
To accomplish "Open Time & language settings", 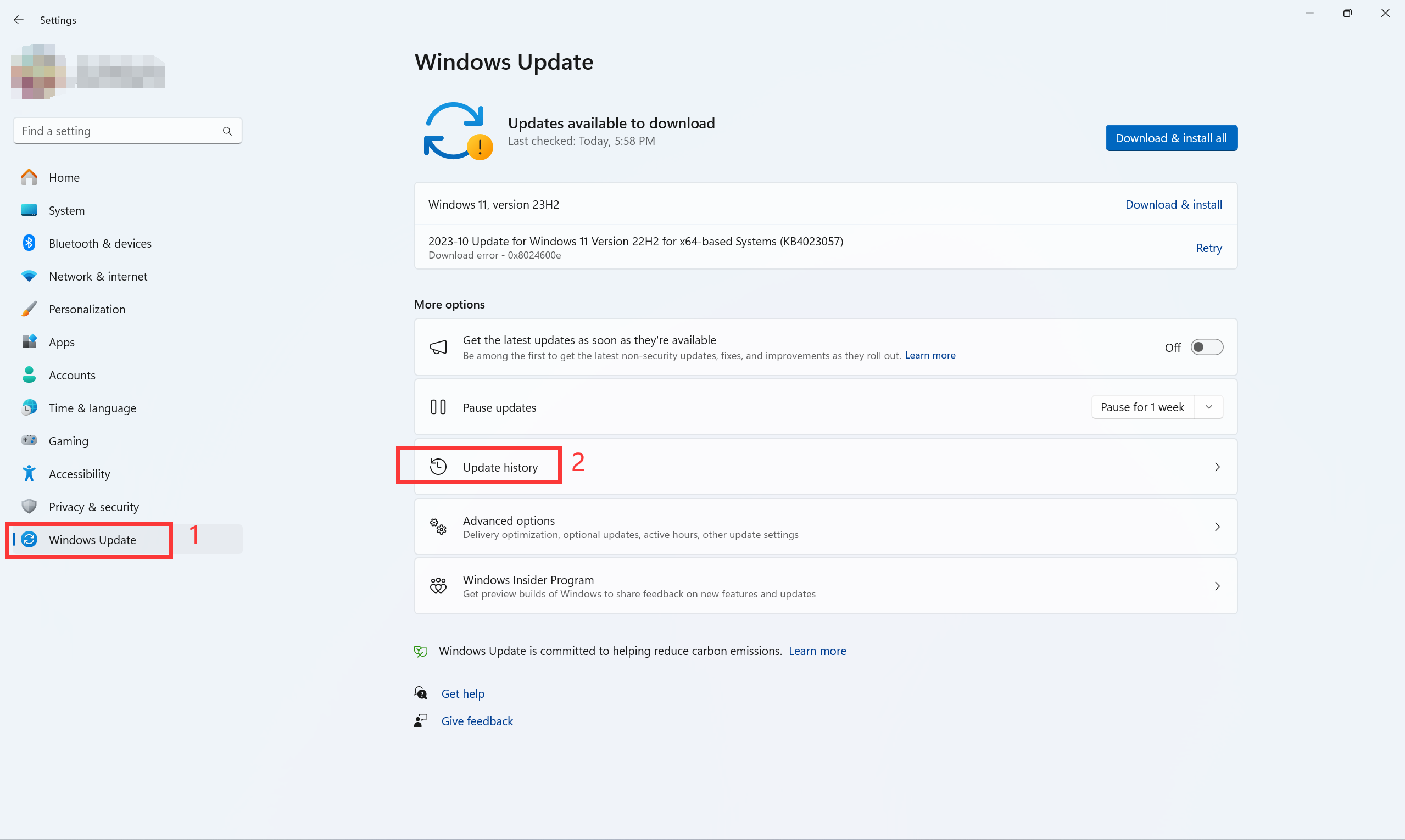I will [x=128, y=407].
